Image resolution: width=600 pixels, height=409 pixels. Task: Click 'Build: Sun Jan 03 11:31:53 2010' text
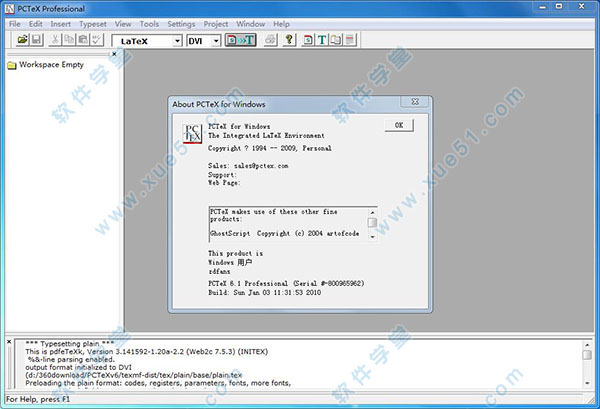[x=264, y=293]
